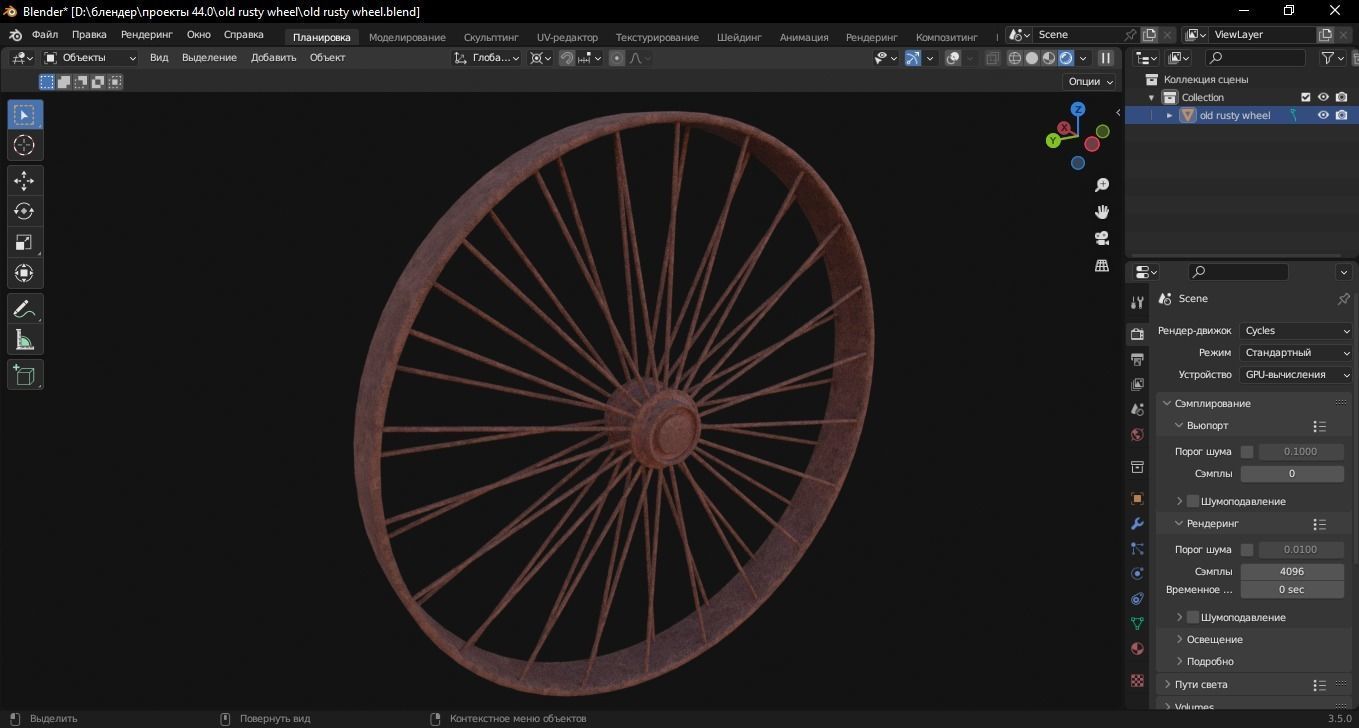Switch to the Shading workspace tab
Image resolution: width=1359 pixels, height=728 pixels.
739,37
